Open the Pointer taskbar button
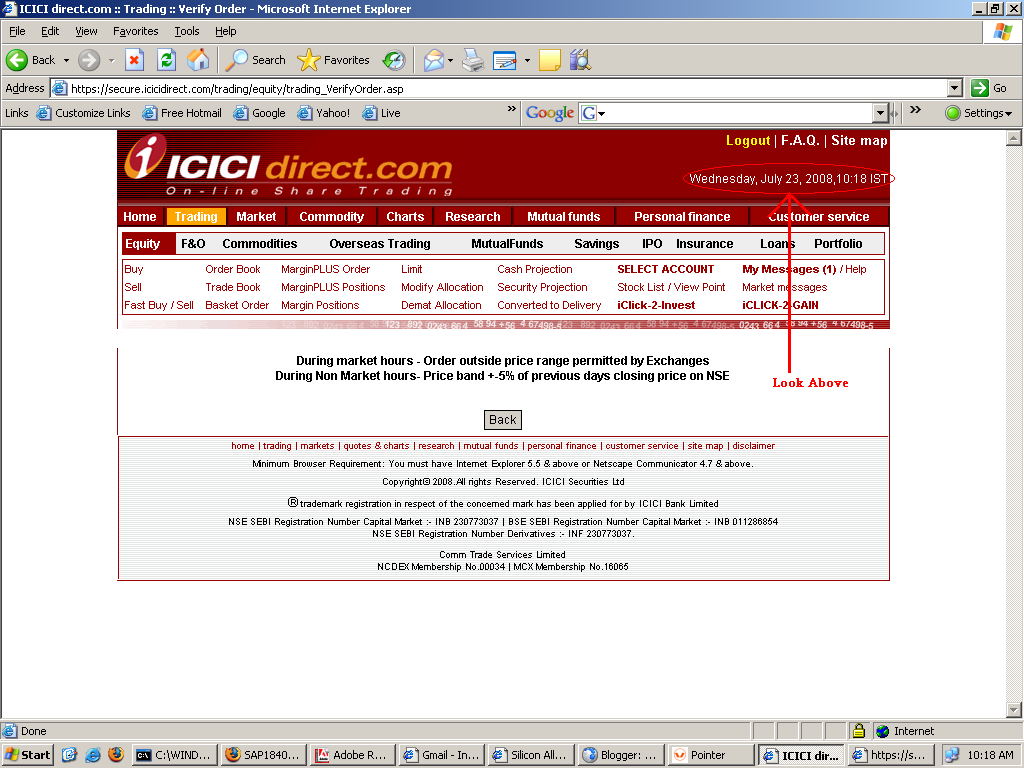 pos(711,755)
